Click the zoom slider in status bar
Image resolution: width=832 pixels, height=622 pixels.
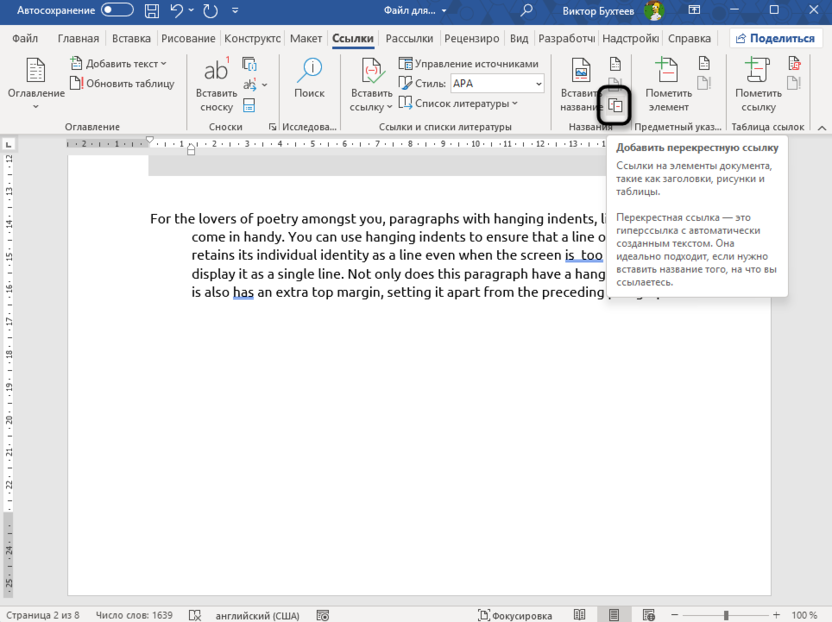(x=726, y=615)
